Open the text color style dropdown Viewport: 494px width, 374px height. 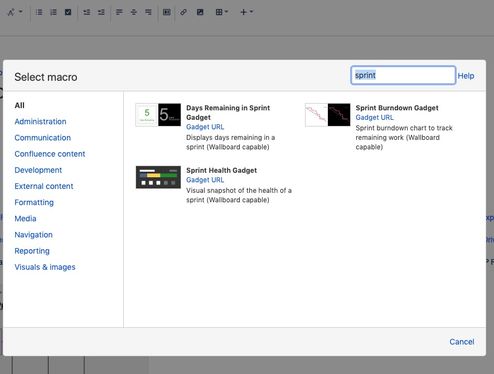[x=15, y=12]
